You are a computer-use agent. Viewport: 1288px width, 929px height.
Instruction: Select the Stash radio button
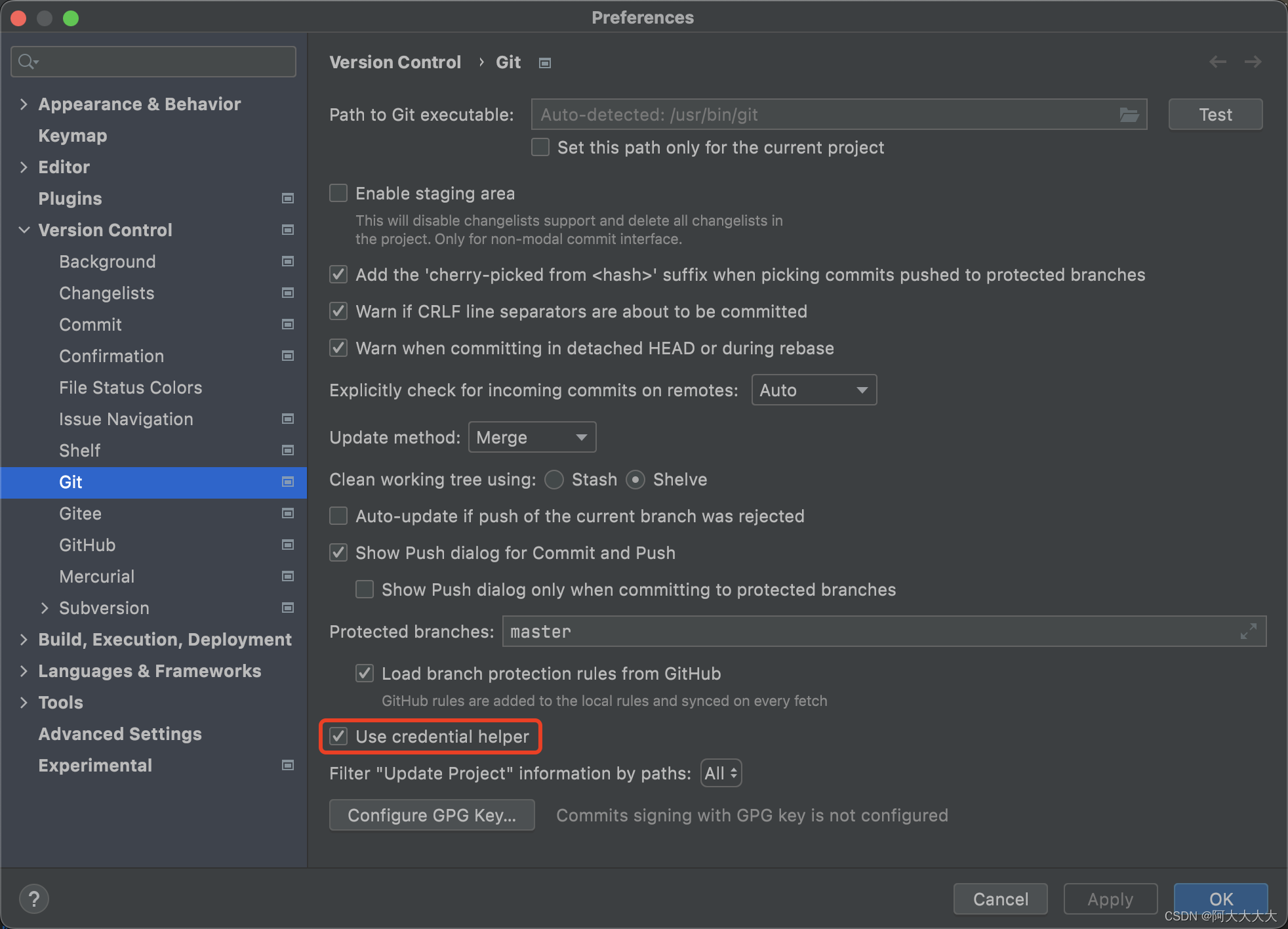point(553,480)
